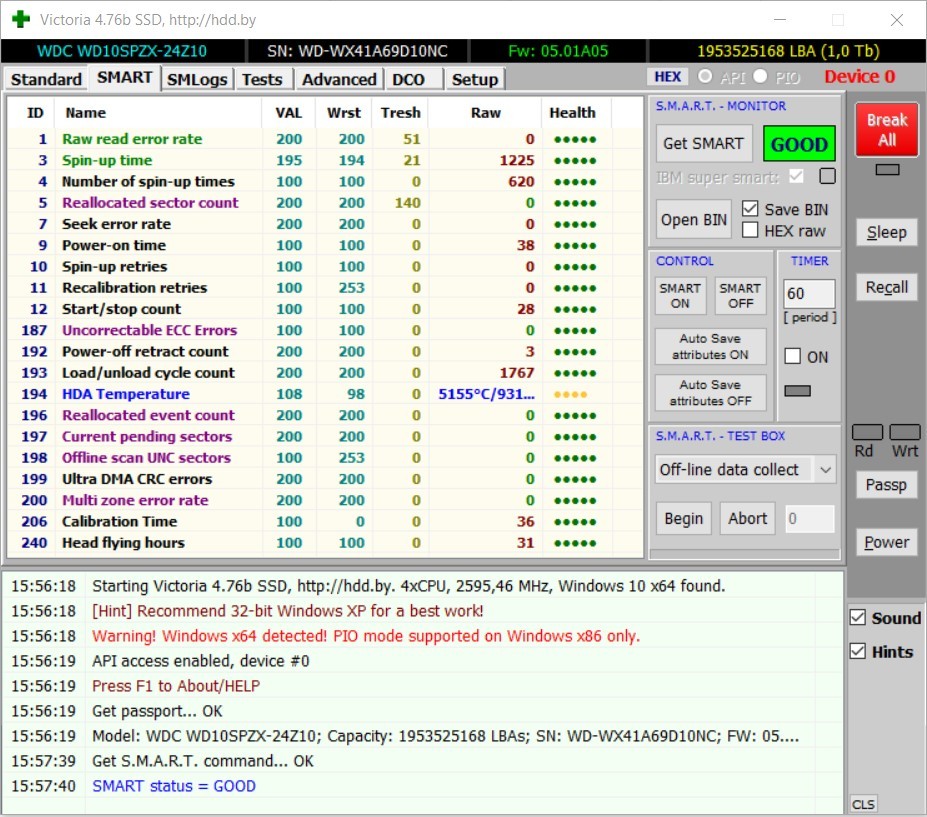Click the Load/unload cycle count raw value 1767

point(517,372)
